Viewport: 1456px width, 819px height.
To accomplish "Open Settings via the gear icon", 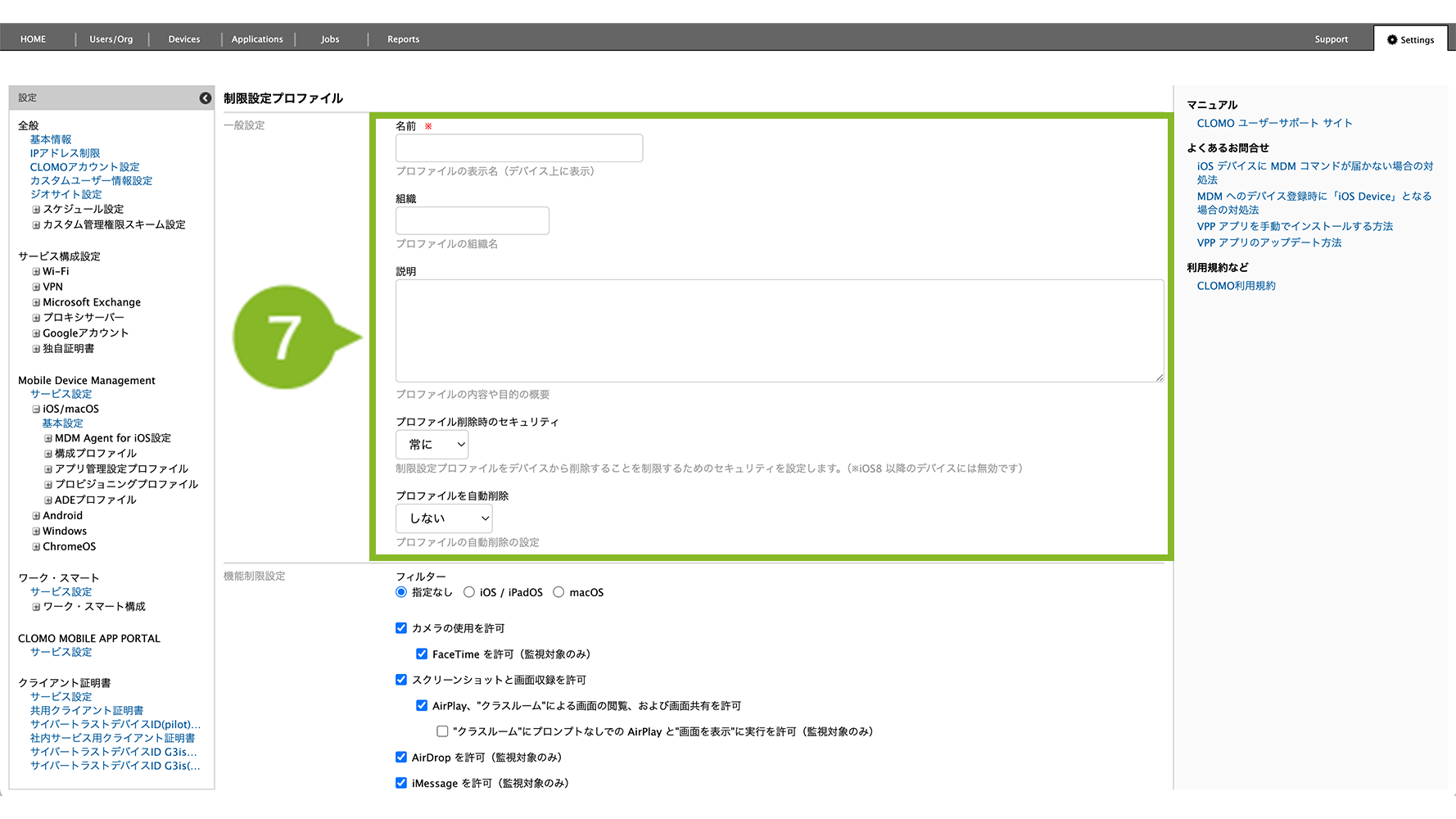I will tap(1391, 39).
